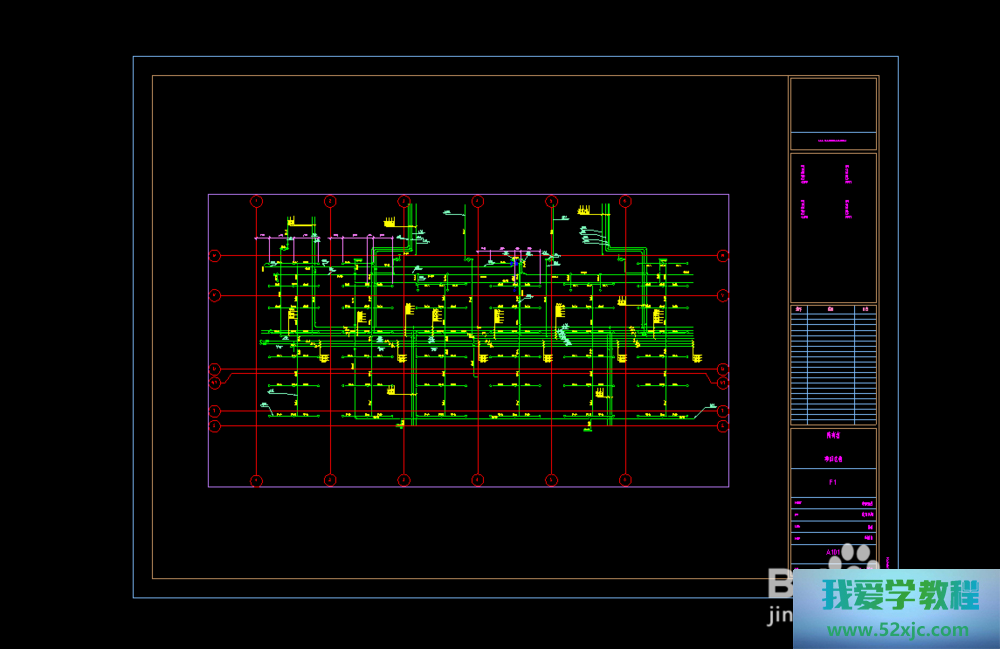Viewport: 1000px width, 649px height.
Task: Click the revision table header row
Action: (x=833, y=310)
